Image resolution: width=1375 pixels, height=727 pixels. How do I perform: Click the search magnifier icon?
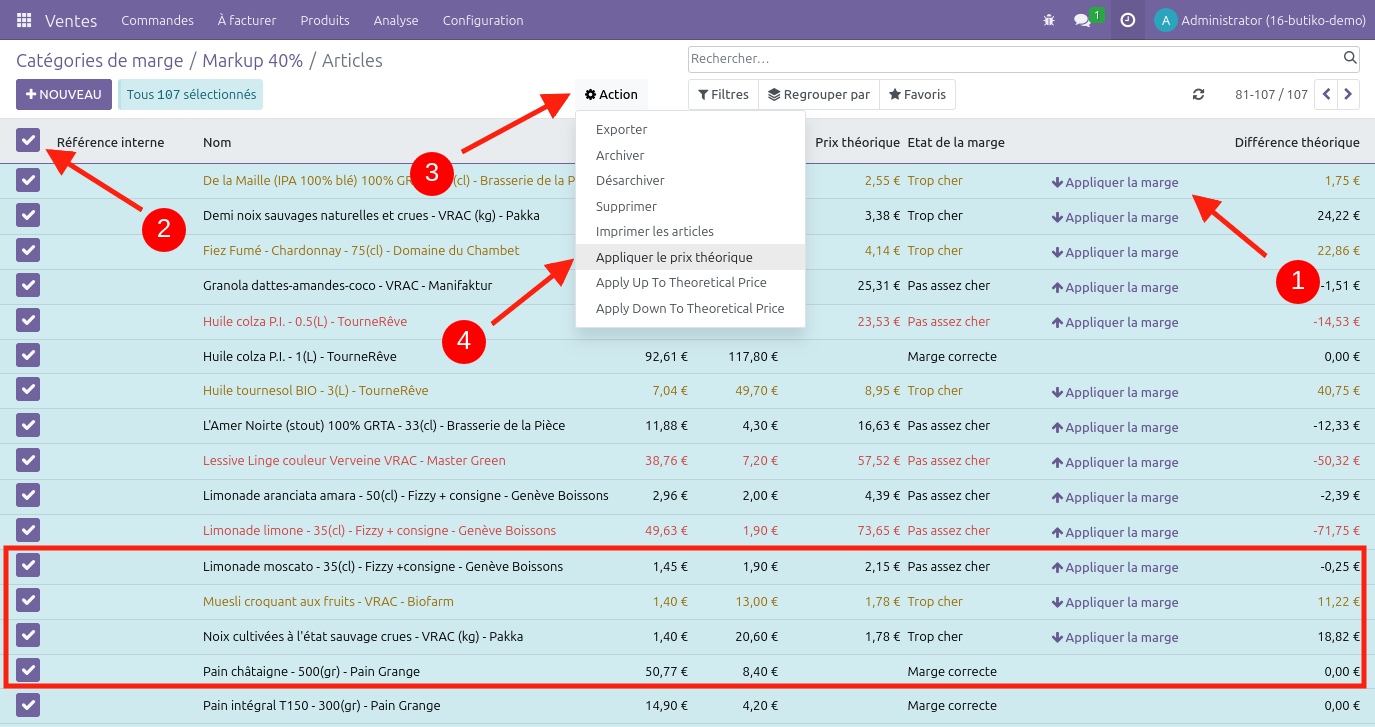pos(1350,58)
